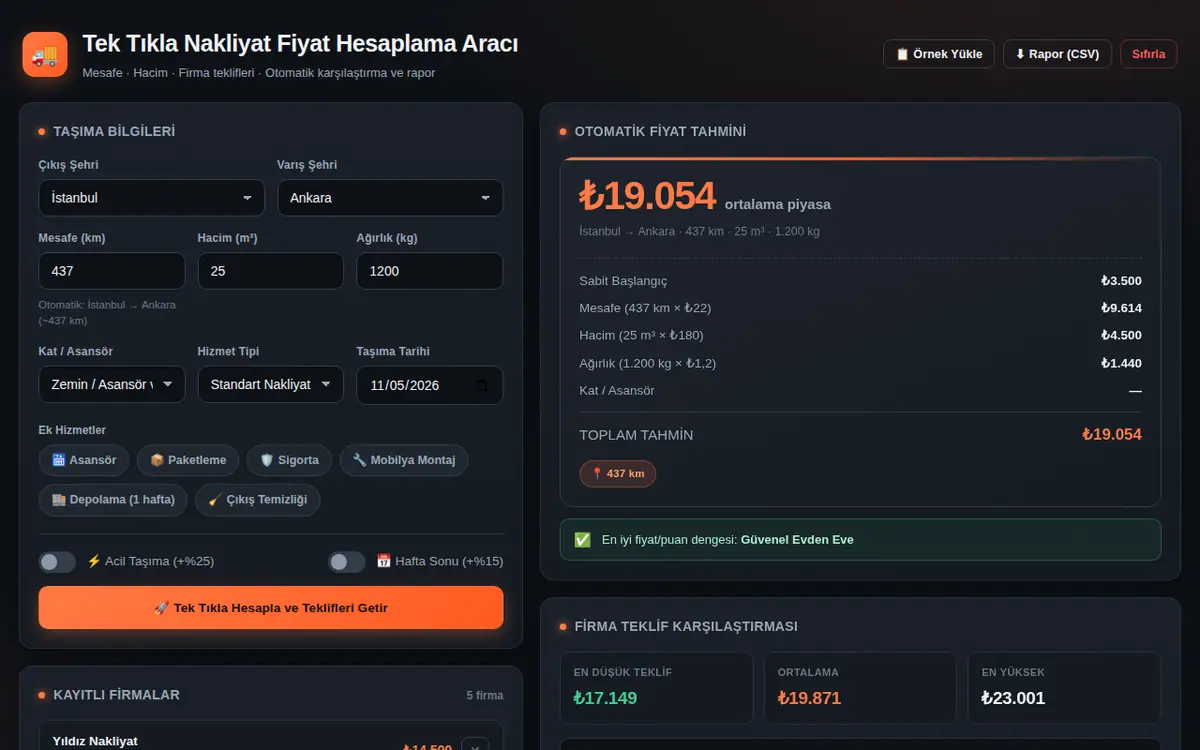Select the Ağırlık (kg) input field
1200x750 pixels.
tap(430, 271)
